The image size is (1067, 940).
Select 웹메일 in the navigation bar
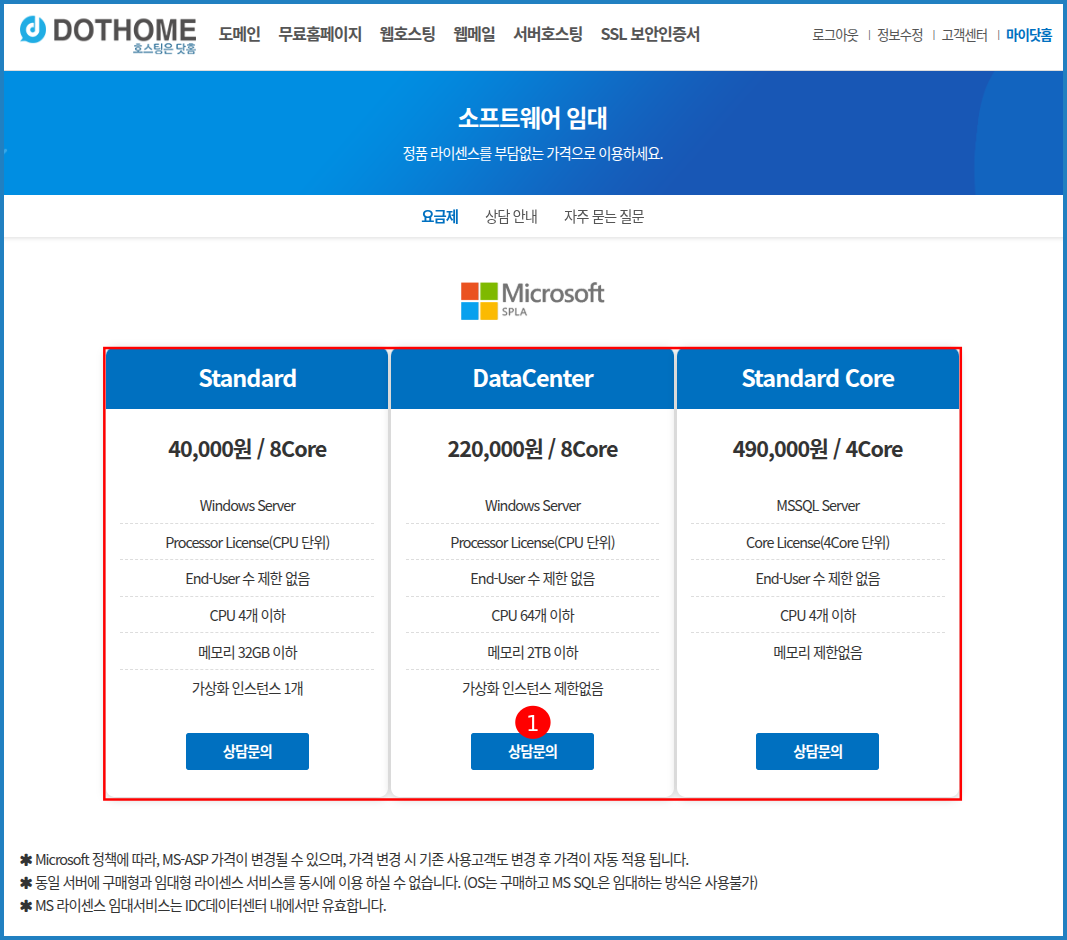[474, 35]
